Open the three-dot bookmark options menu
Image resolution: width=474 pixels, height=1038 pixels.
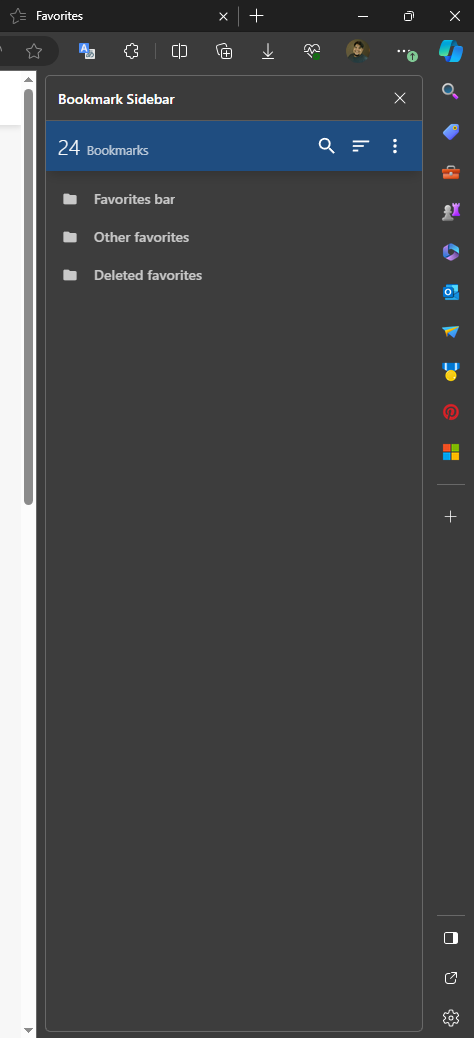coord(395,146)
